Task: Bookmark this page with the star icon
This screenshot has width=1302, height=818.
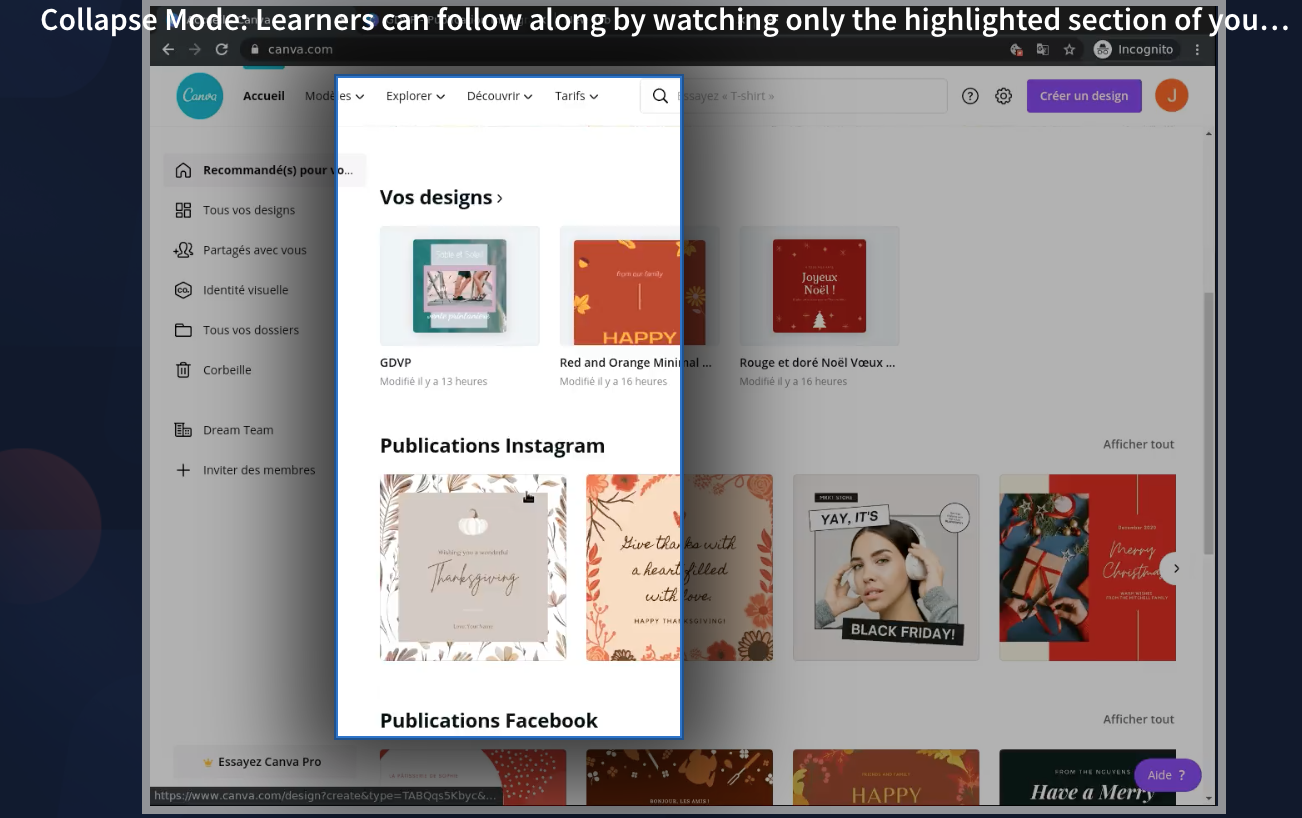Action: pyautogui.click(x=1069, y=49)
